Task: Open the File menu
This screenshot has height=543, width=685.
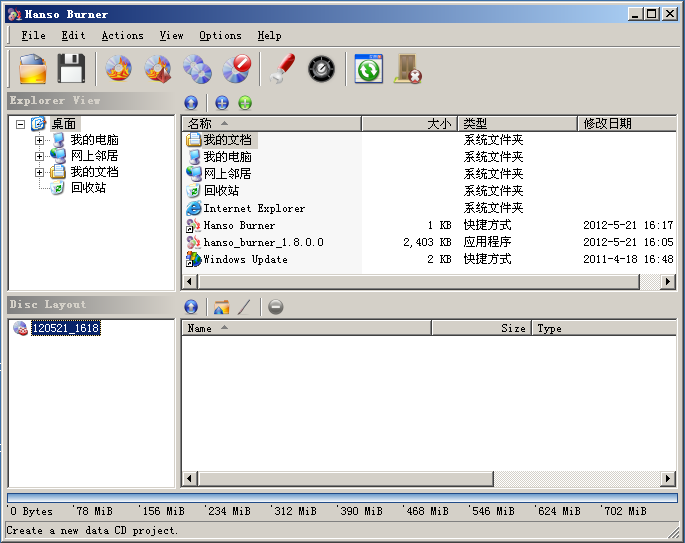Action: [33, 35]
